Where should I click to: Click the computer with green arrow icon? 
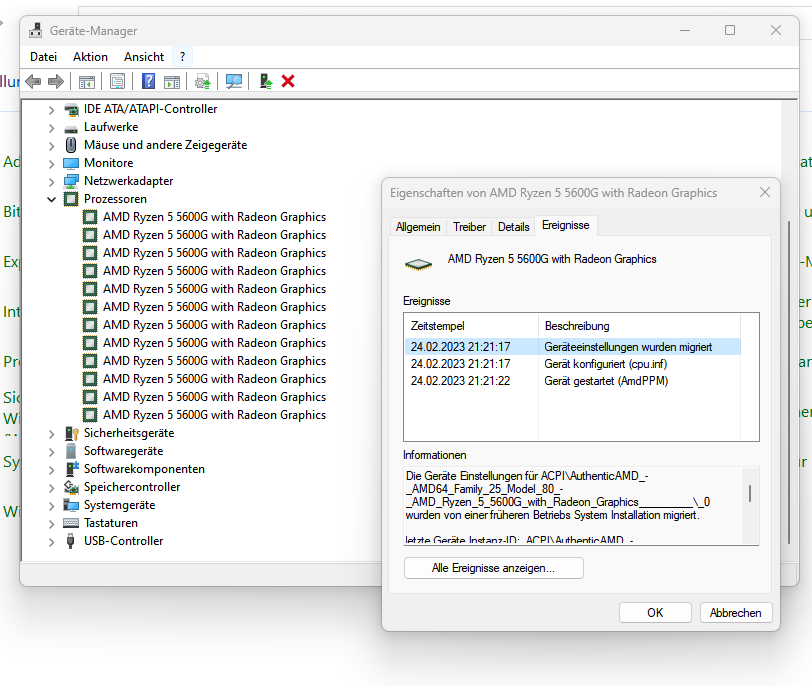(x=266, y=81)
